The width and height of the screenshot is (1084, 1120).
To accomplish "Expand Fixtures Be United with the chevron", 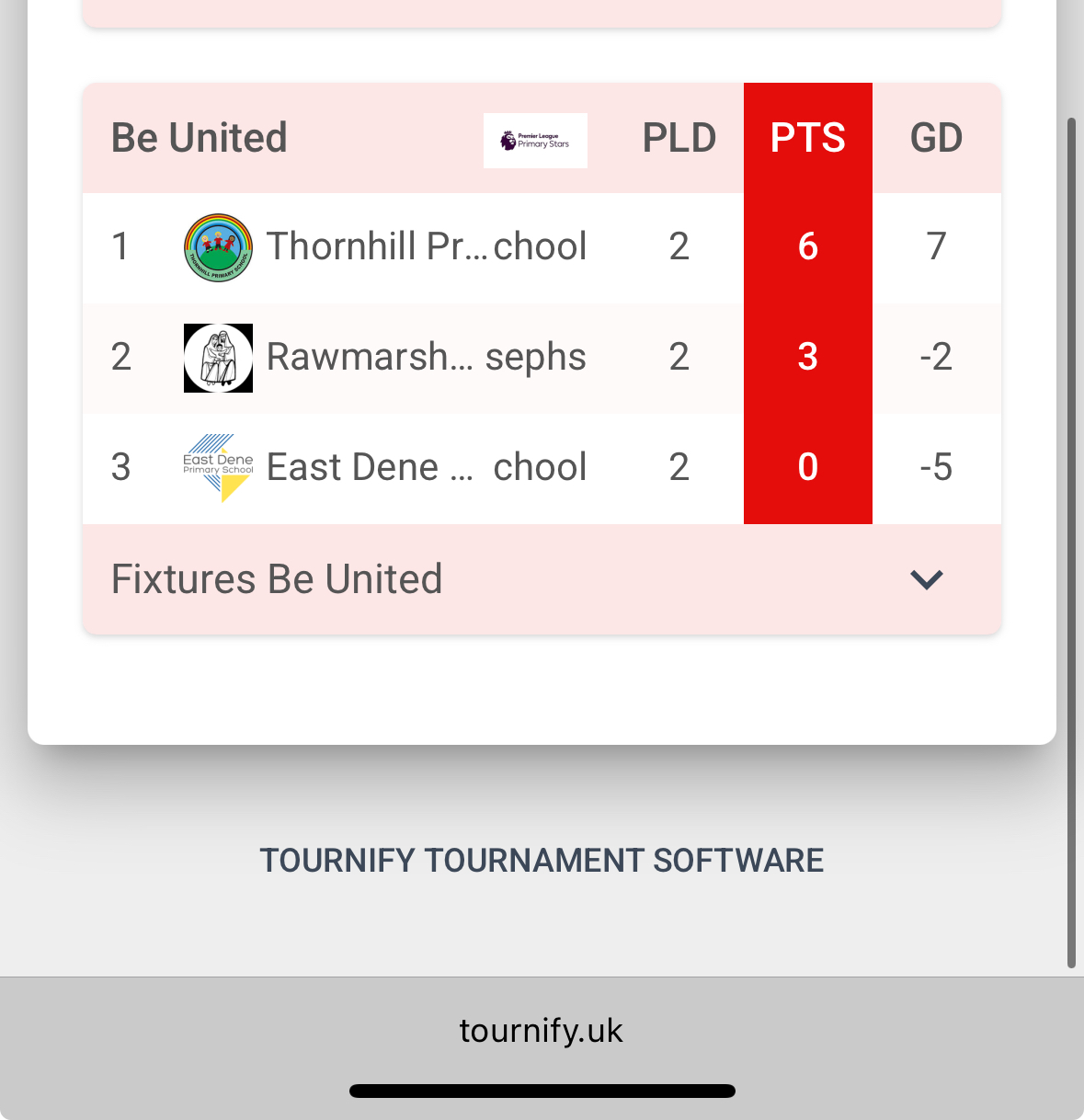I will [x=926, y=579].
